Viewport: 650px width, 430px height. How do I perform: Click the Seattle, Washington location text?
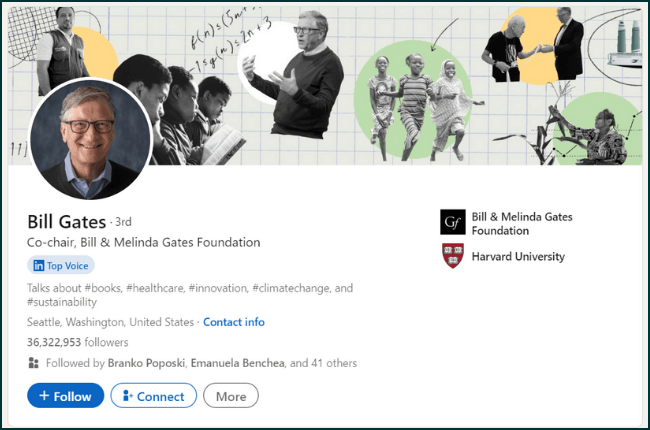click(x=110, y=322)
